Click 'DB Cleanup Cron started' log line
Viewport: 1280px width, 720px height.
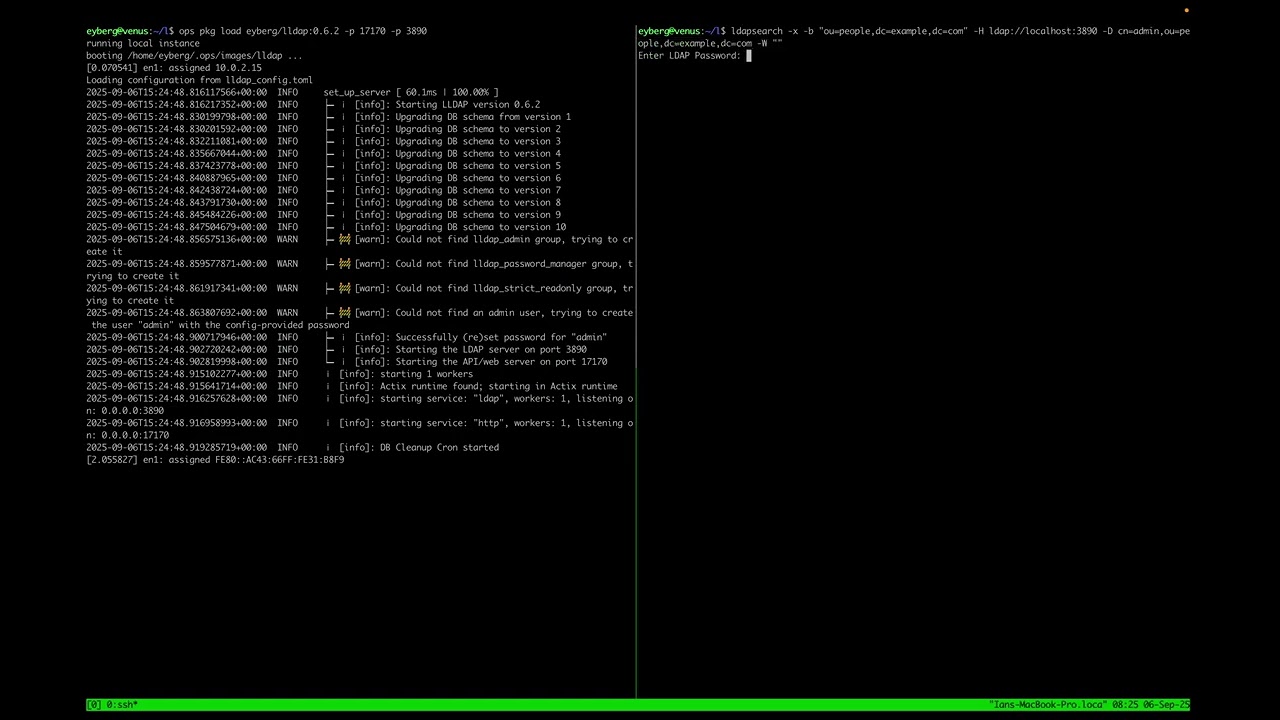pos(439,448)
